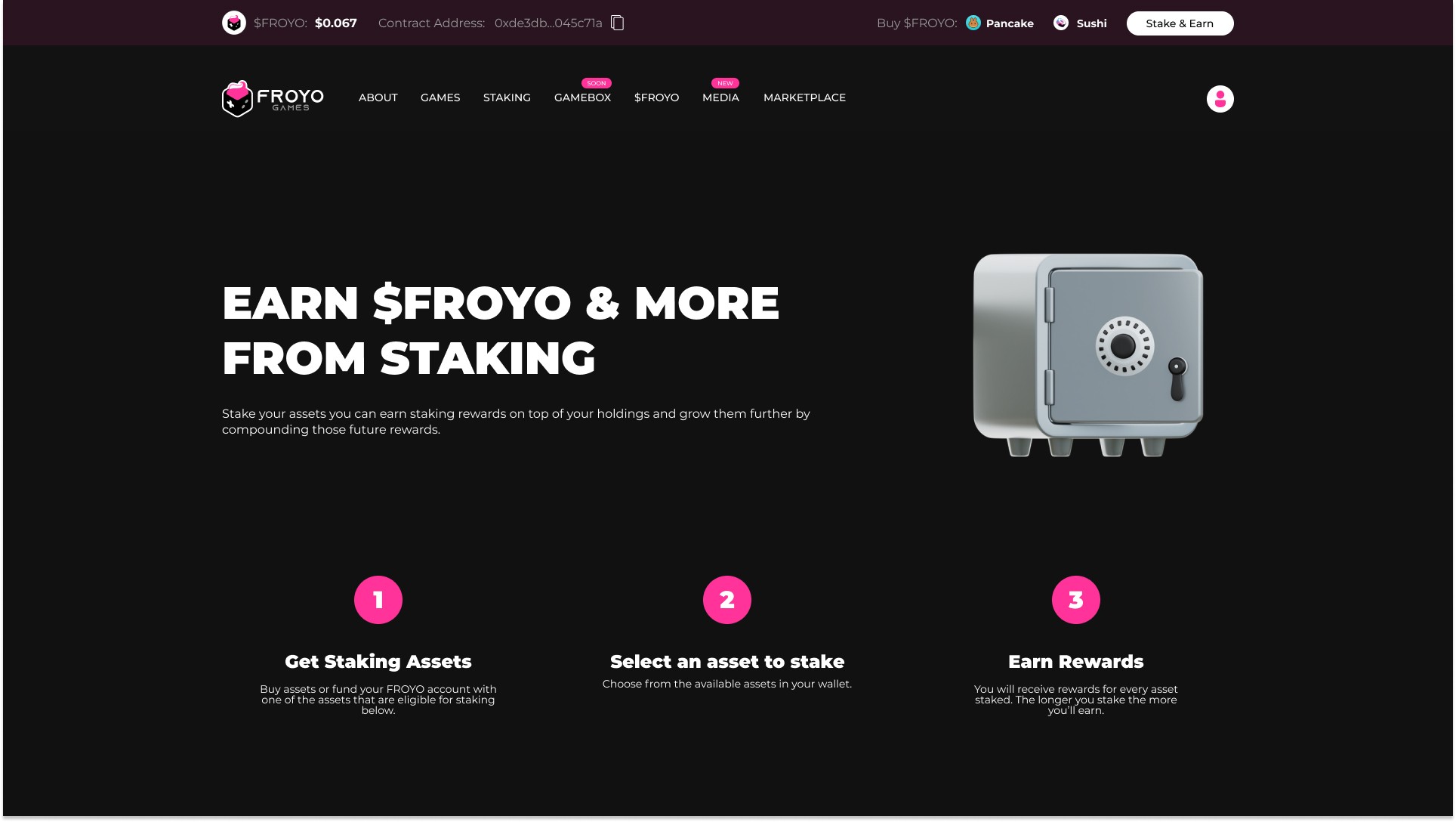The image size is (1456, 822).
Task: Click the FROYO token icon in top bar
Action: 234,23
